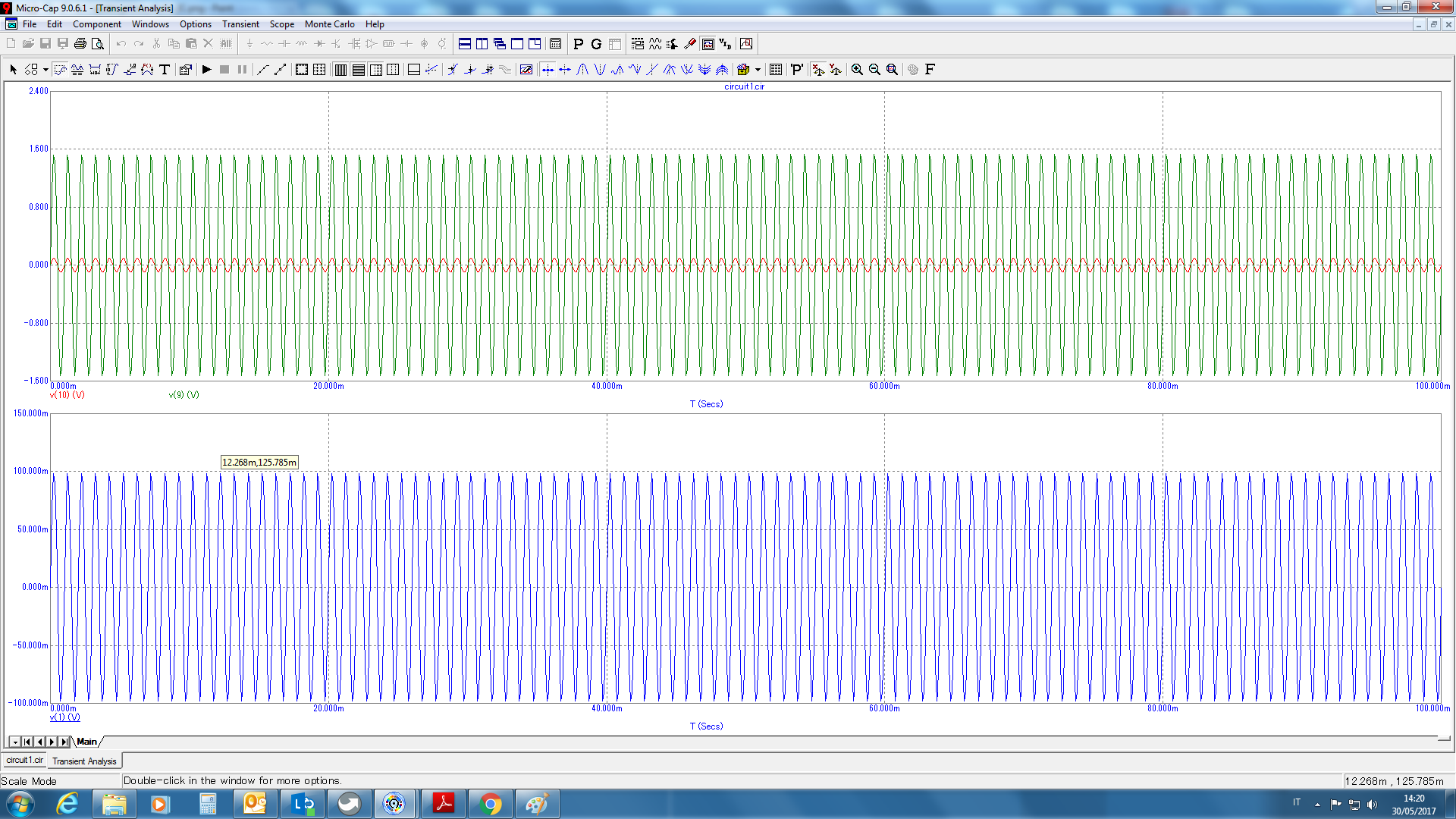The height and width of the screenshot is (819, 1456).
Task: Click the Select mode arrow tool
Action: click(x=13, y=70)
